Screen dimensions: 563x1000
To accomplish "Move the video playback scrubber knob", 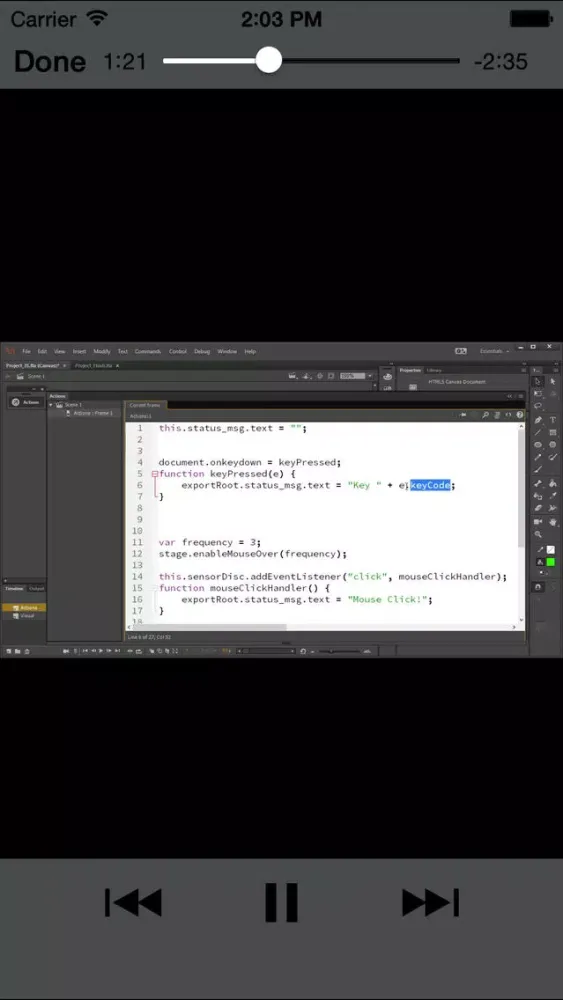I will [x=268, y=61].
